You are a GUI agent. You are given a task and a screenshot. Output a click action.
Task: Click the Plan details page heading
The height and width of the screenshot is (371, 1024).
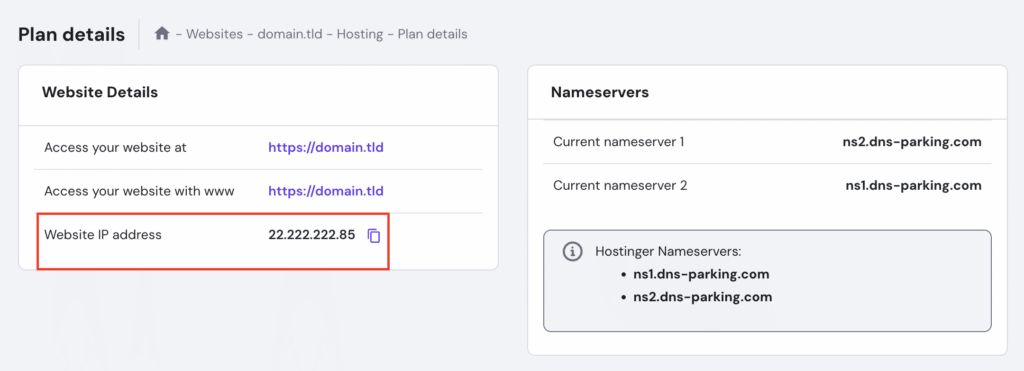click(x=72, y=34)
